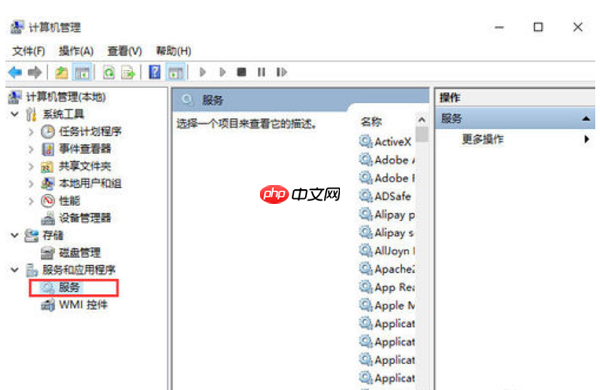The image size is (600, 390).
Task: Select 任务计划程序 in the tree
Action: 90,132
